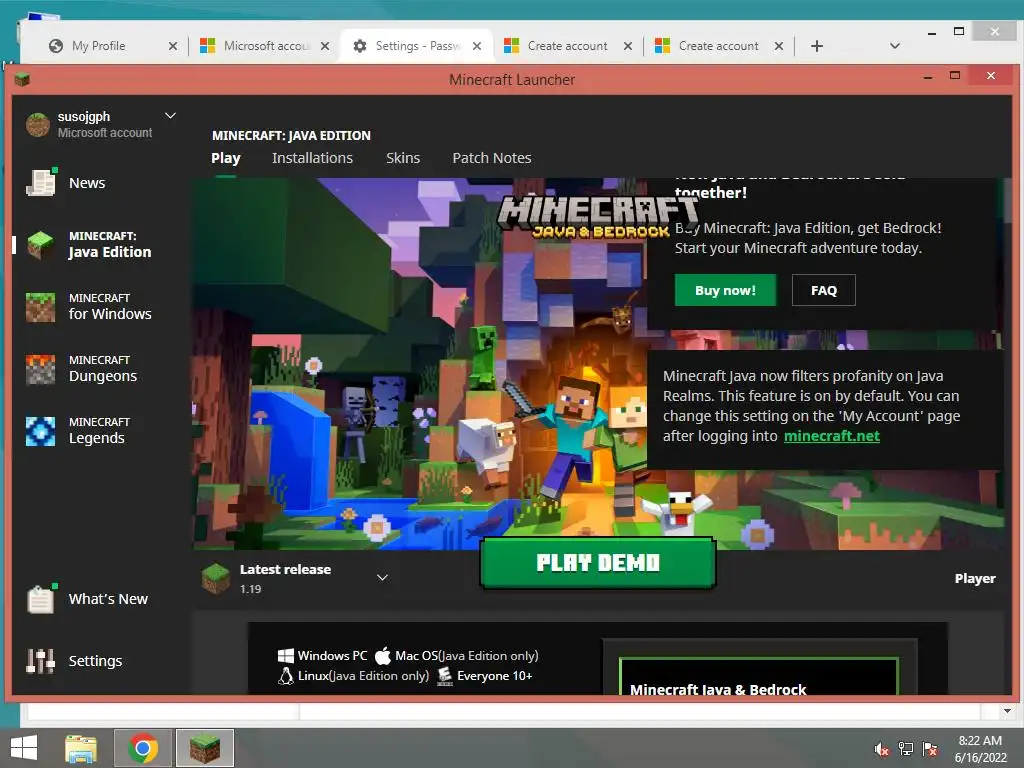The height and width of the screenshot is (768, 1024).
Task: Expand the Latest release version dropdown
Action: 383,577
